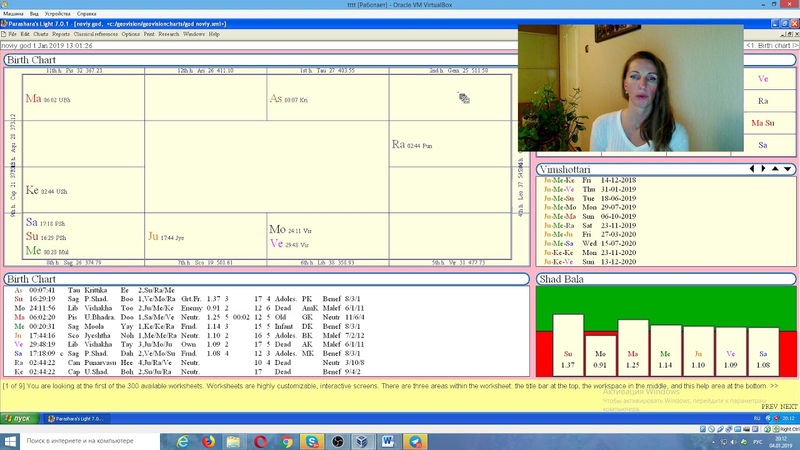
Task: Open Telegram from the taskbar
Action: pos(415,441)
